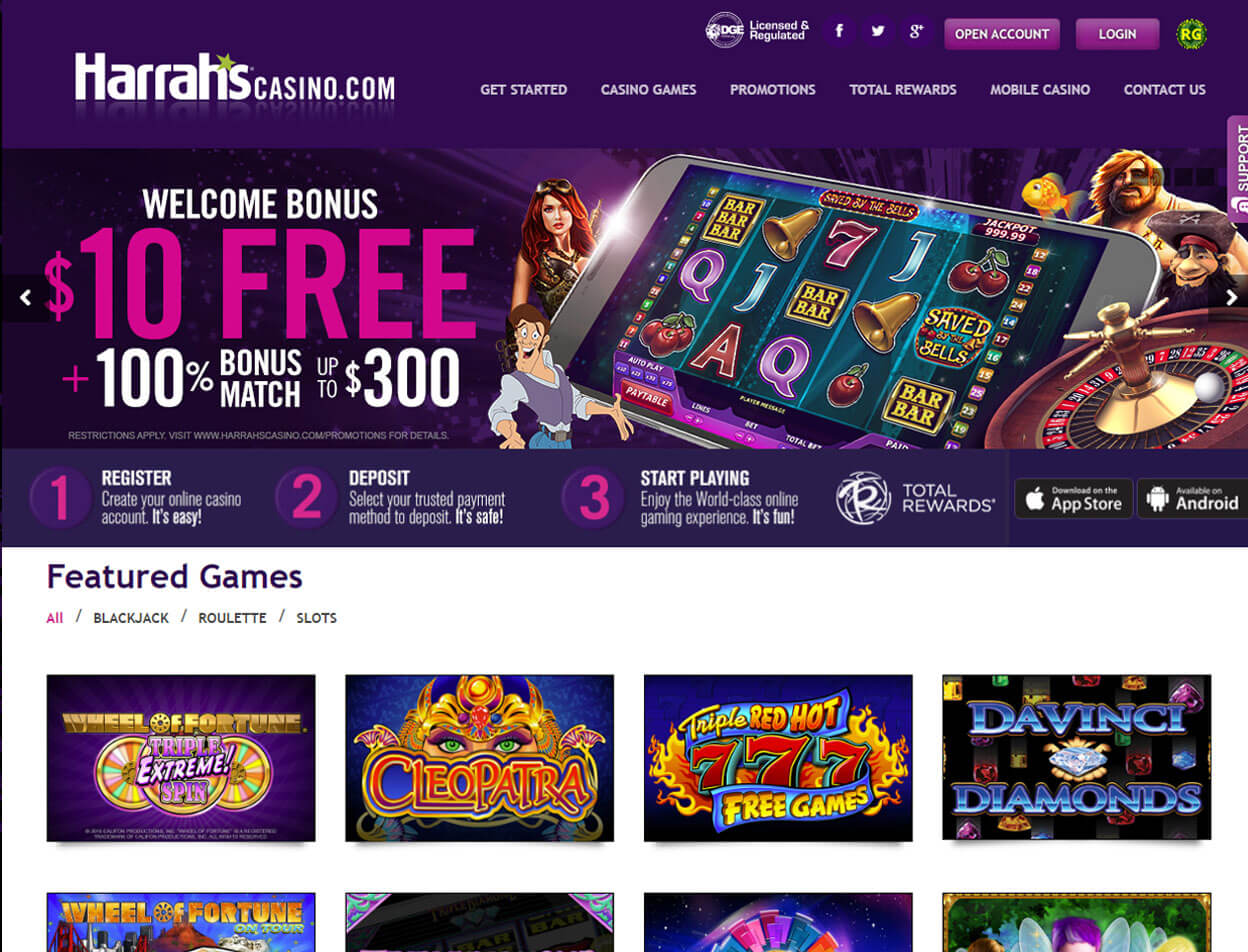Open the Google Plus social icon
1248x952 pixels.
tap(915, 32)
